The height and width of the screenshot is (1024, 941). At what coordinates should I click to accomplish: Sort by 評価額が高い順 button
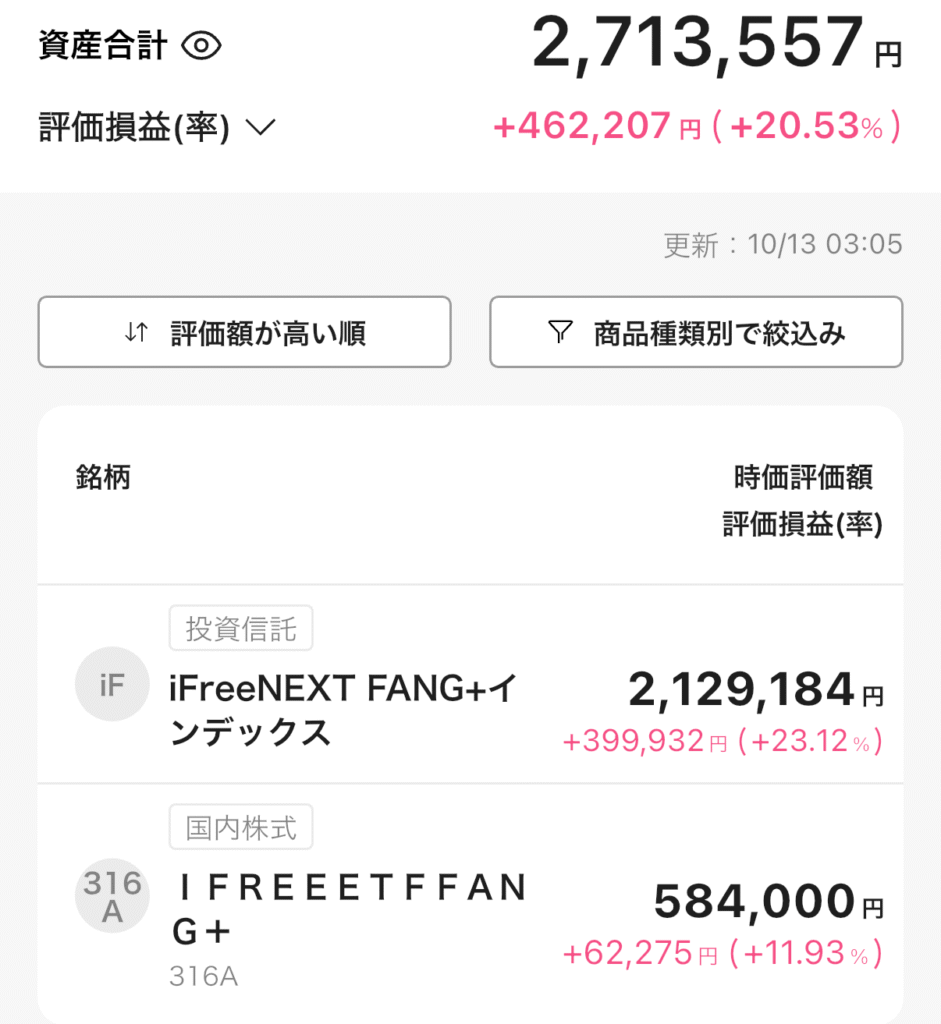[244, 332]
